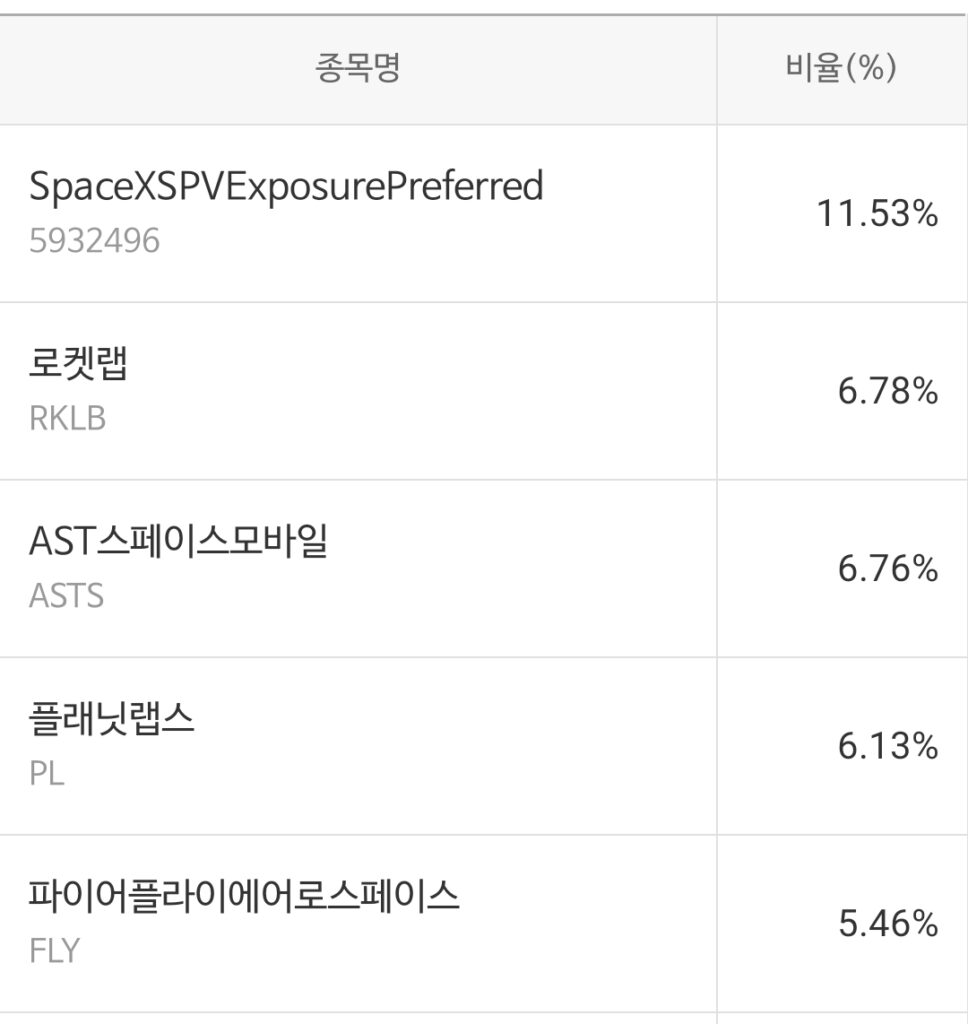Open the AST스페이스모바일 stock entry
Image resolution: width=968 pixels, height=1024 pixels.
pyautogui.click(x=179, y=542)
